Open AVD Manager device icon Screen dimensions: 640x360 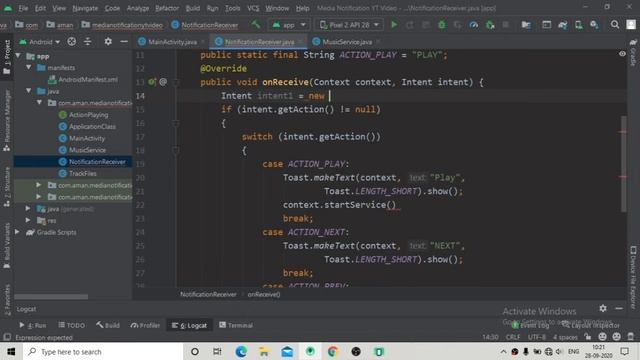(x=578, y=25)
